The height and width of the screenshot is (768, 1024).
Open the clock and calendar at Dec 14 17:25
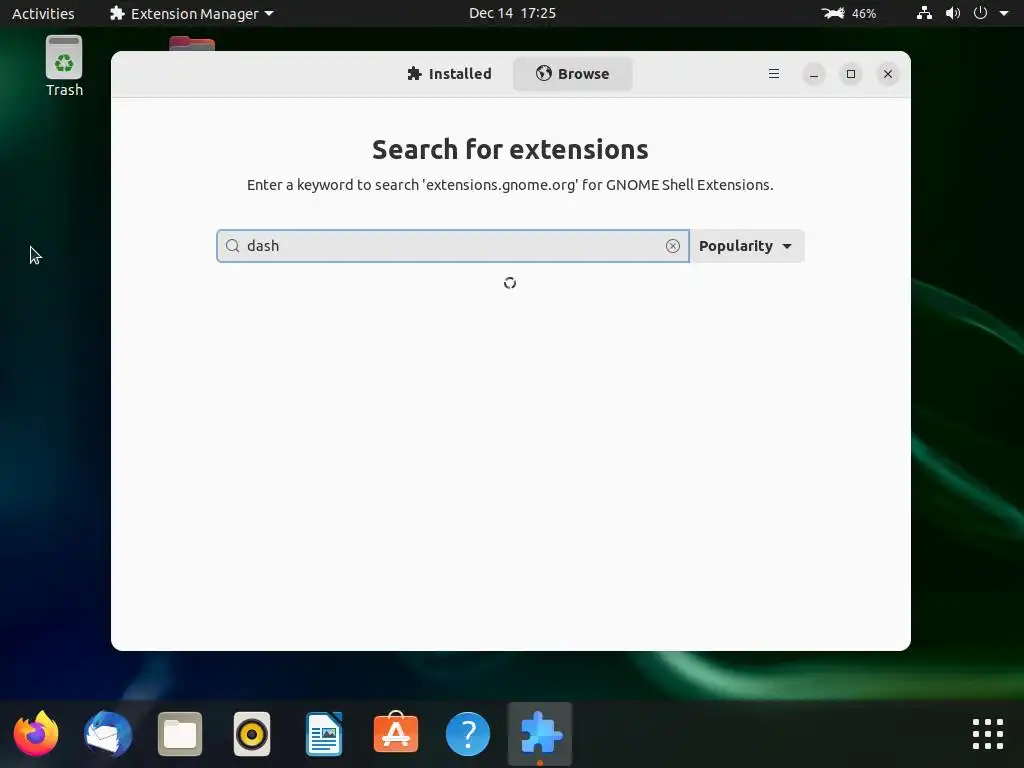point(512,13)
